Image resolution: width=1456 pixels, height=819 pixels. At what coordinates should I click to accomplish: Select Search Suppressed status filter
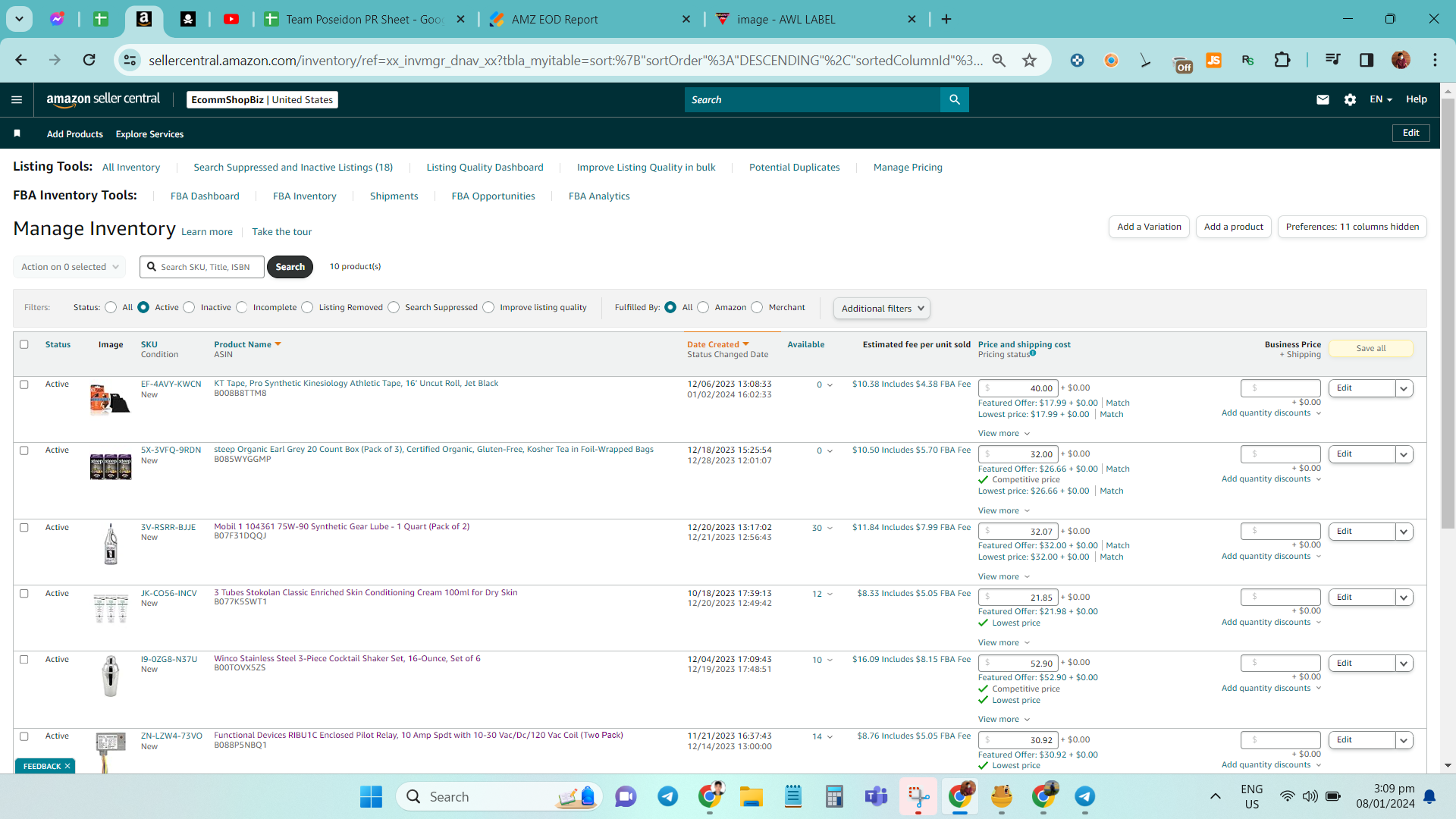click(394, 307)
